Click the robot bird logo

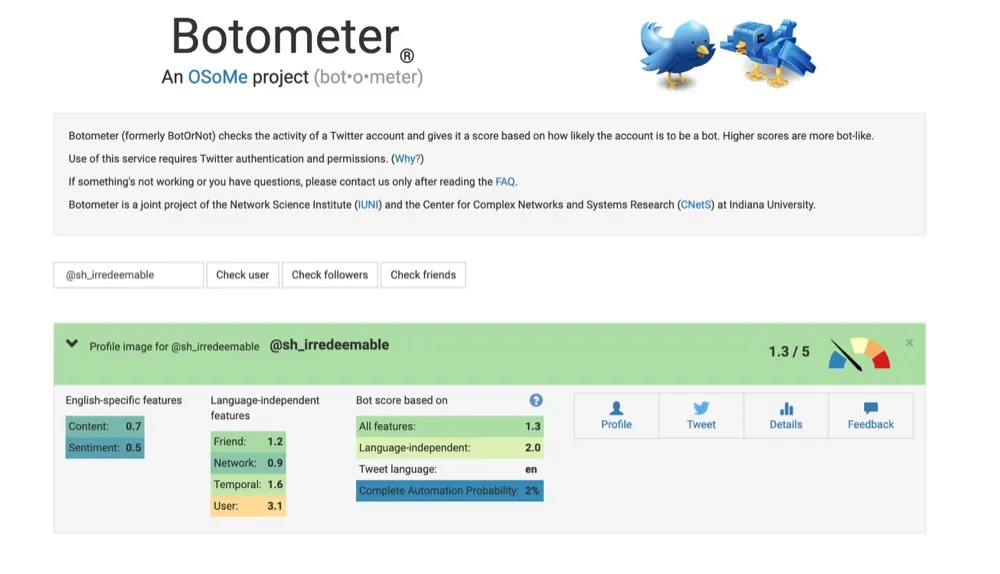tap(768, 55)
